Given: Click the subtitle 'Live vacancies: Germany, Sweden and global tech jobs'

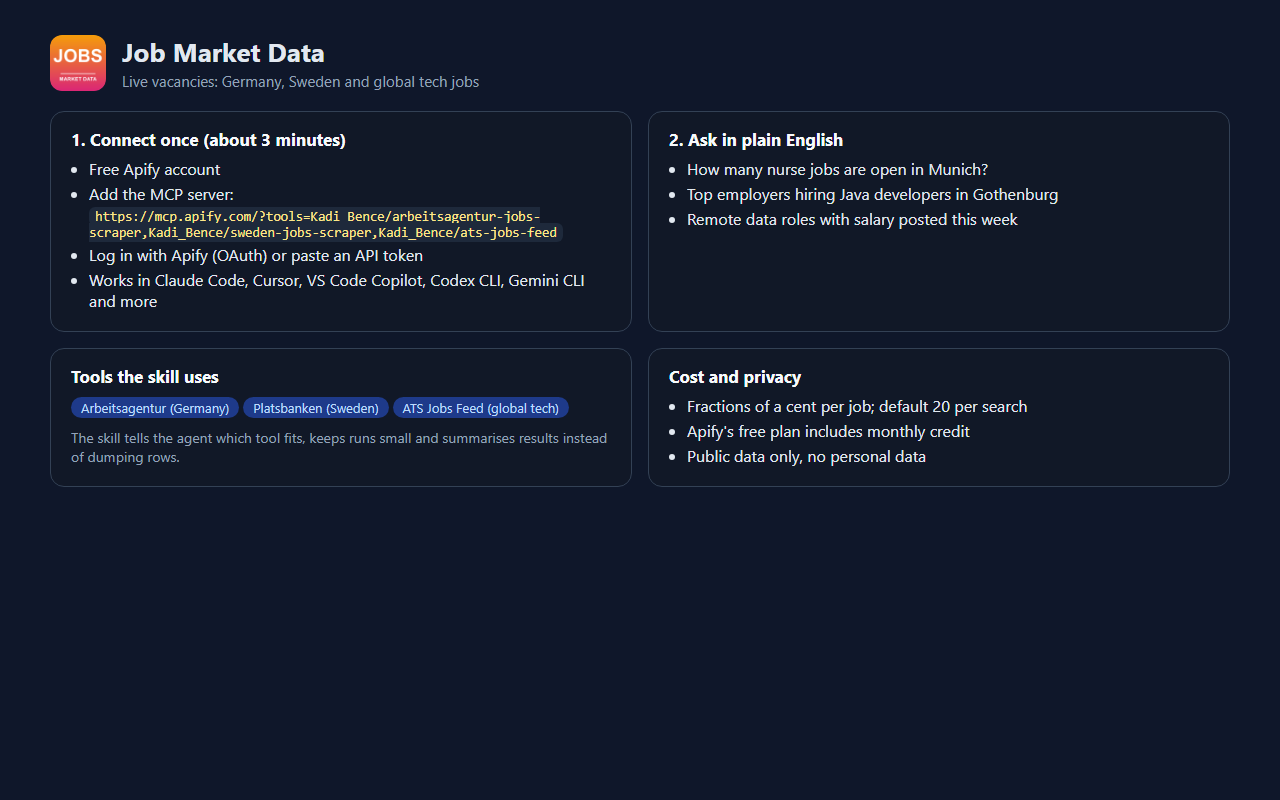Looking at the screenshot, I should (300, 82).
